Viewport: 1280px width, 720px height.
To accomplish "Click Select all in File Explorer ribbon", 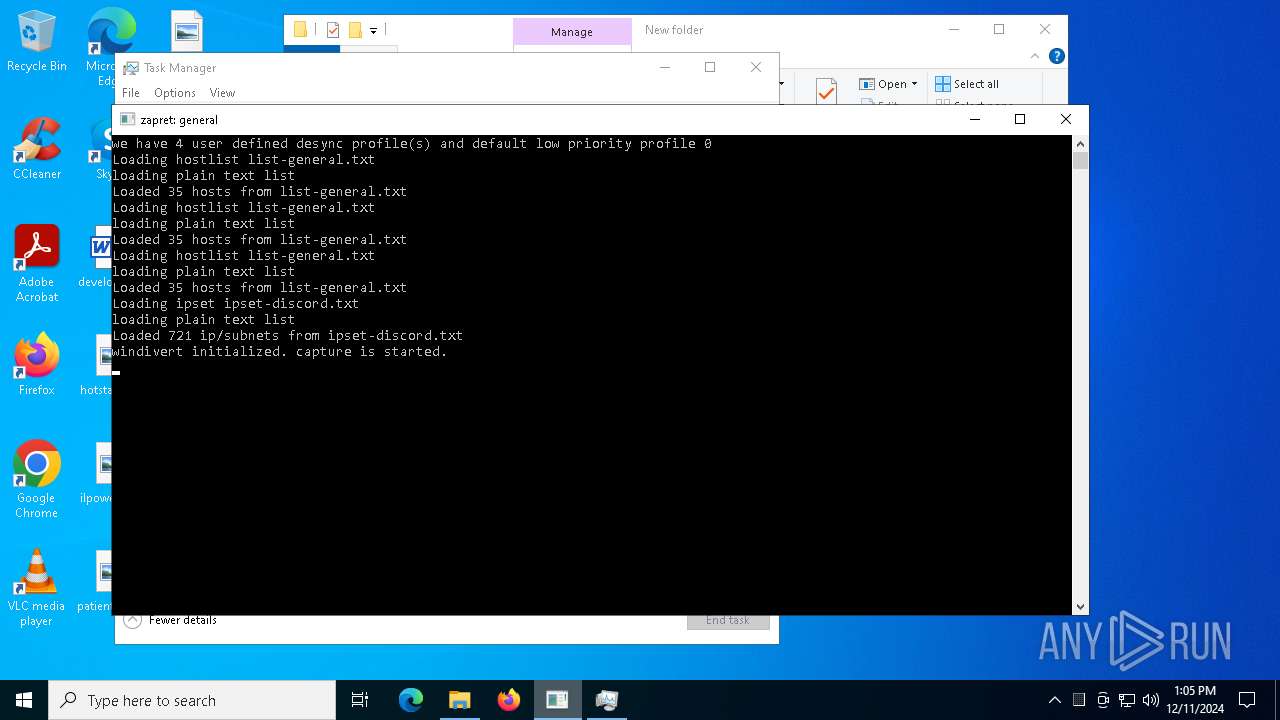I will point(966,84).
